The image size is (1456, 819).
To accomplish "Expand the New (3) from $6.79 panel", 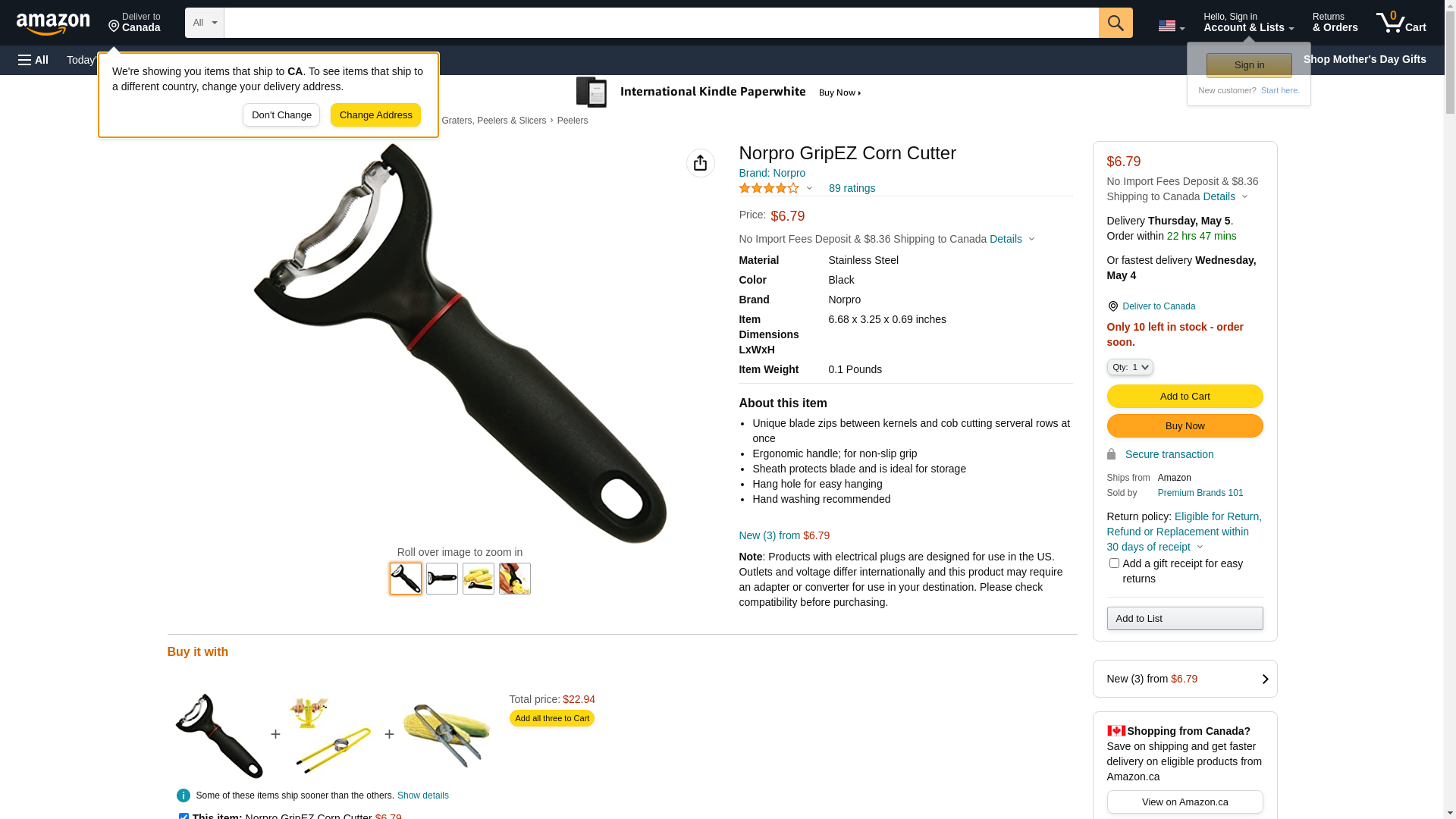I will [1185, 679].
